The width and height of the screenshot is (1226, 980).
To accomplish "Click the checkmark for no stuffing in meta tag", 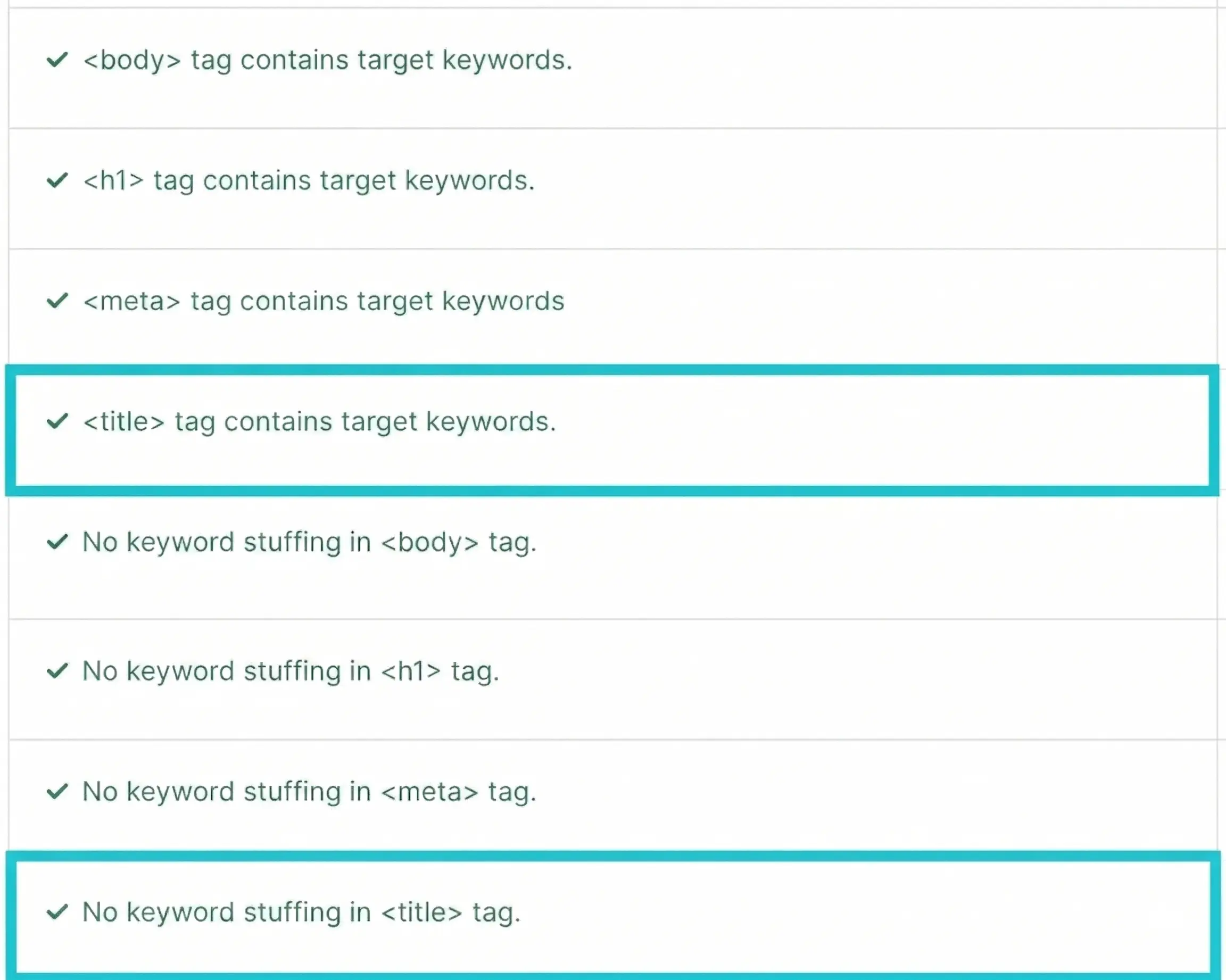I will pyautogui.click(x=57, y=791).
